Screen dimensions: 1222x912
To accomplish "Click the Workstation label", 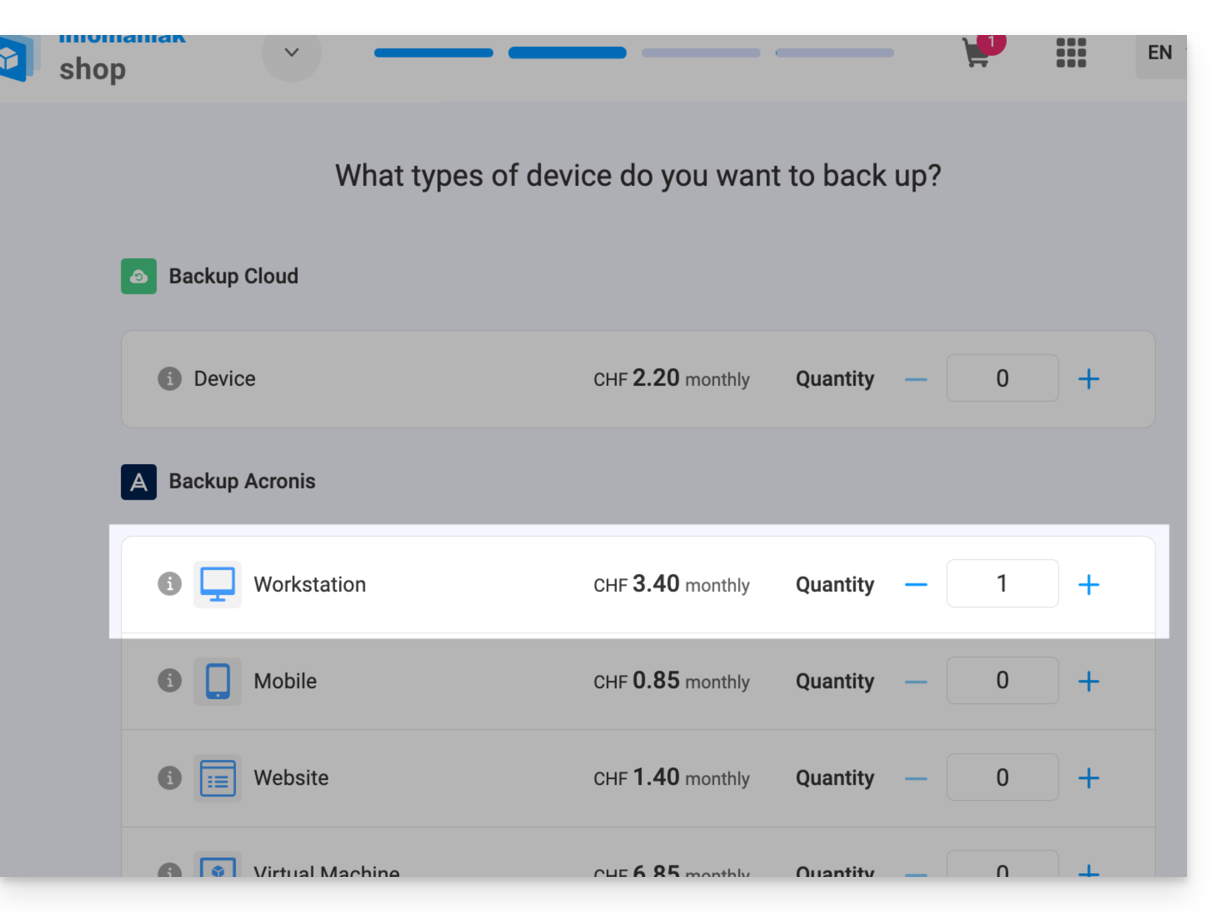I will (x=310, y=584).
